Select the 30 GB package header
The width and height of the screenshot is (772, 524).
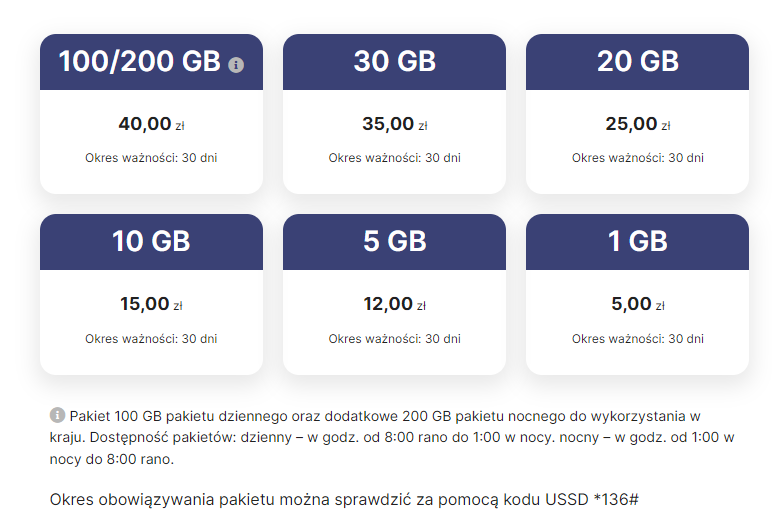(394, 62)
